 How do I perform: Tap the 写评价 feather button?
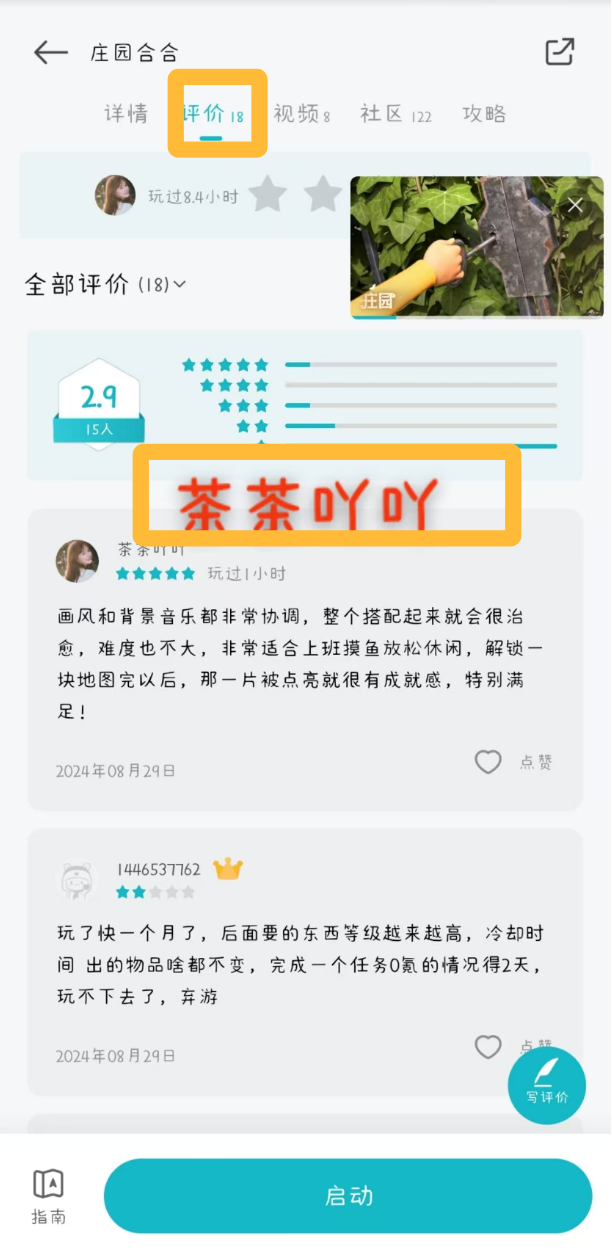pos(547,1085)
